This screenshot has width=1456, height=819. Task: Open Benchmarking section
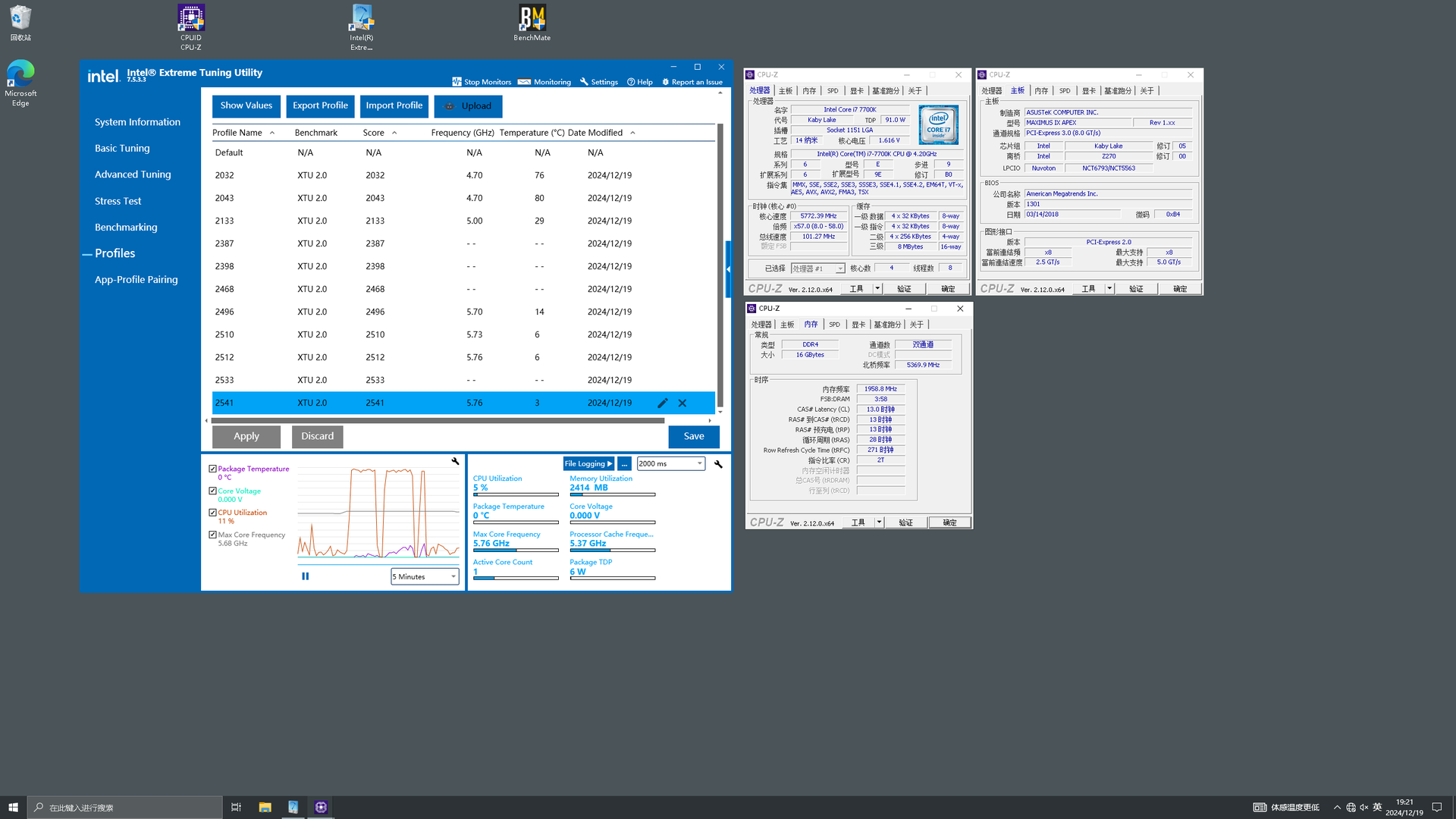click(x=126, y=227)
